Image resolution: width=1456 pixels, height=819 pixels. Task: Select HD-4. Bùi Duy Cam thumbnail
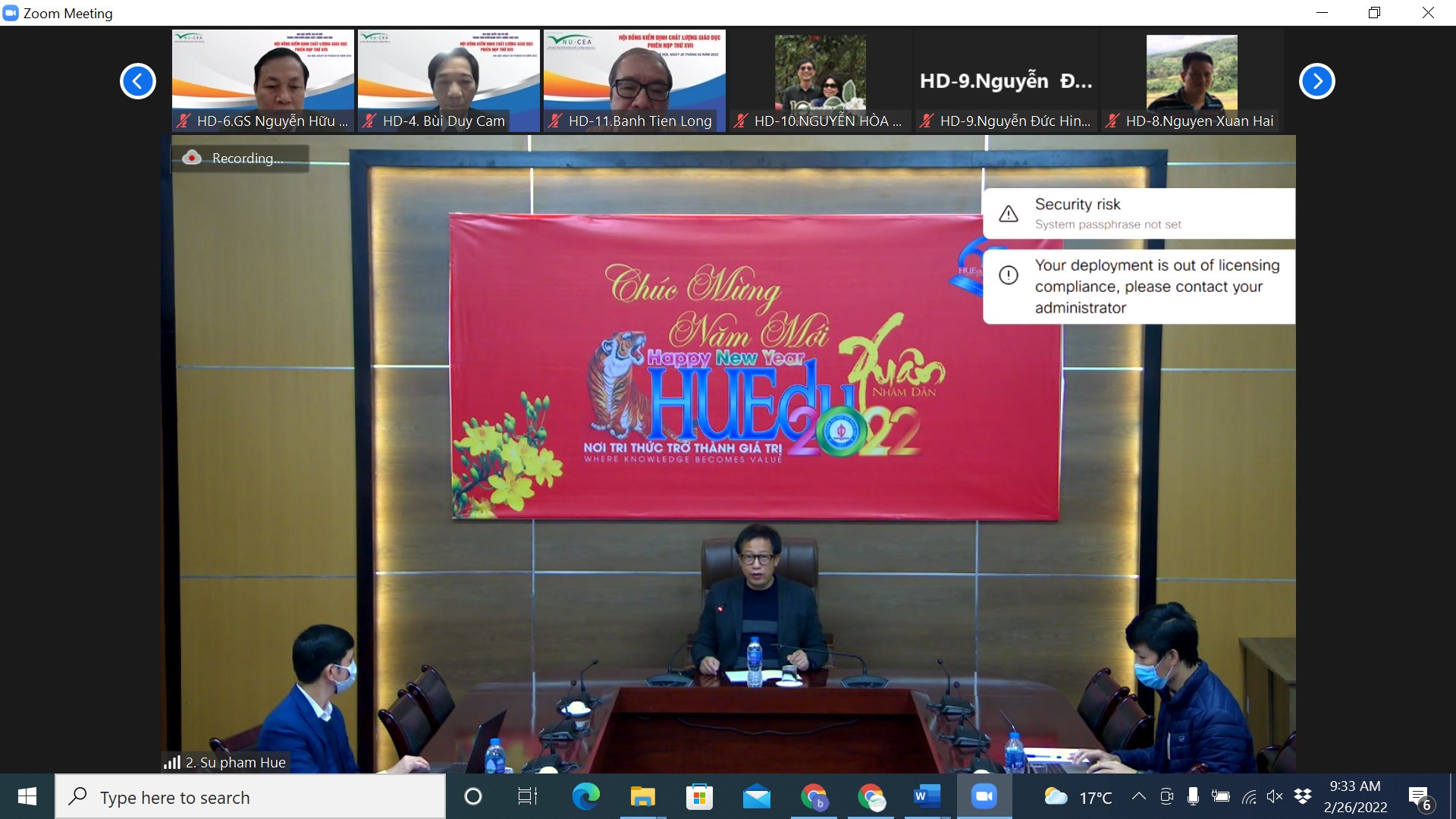(448, 80)
